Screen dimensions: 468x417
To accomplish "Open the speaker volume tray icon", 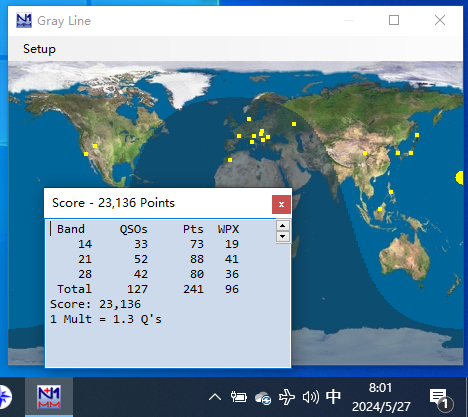I will click(311, 397).
